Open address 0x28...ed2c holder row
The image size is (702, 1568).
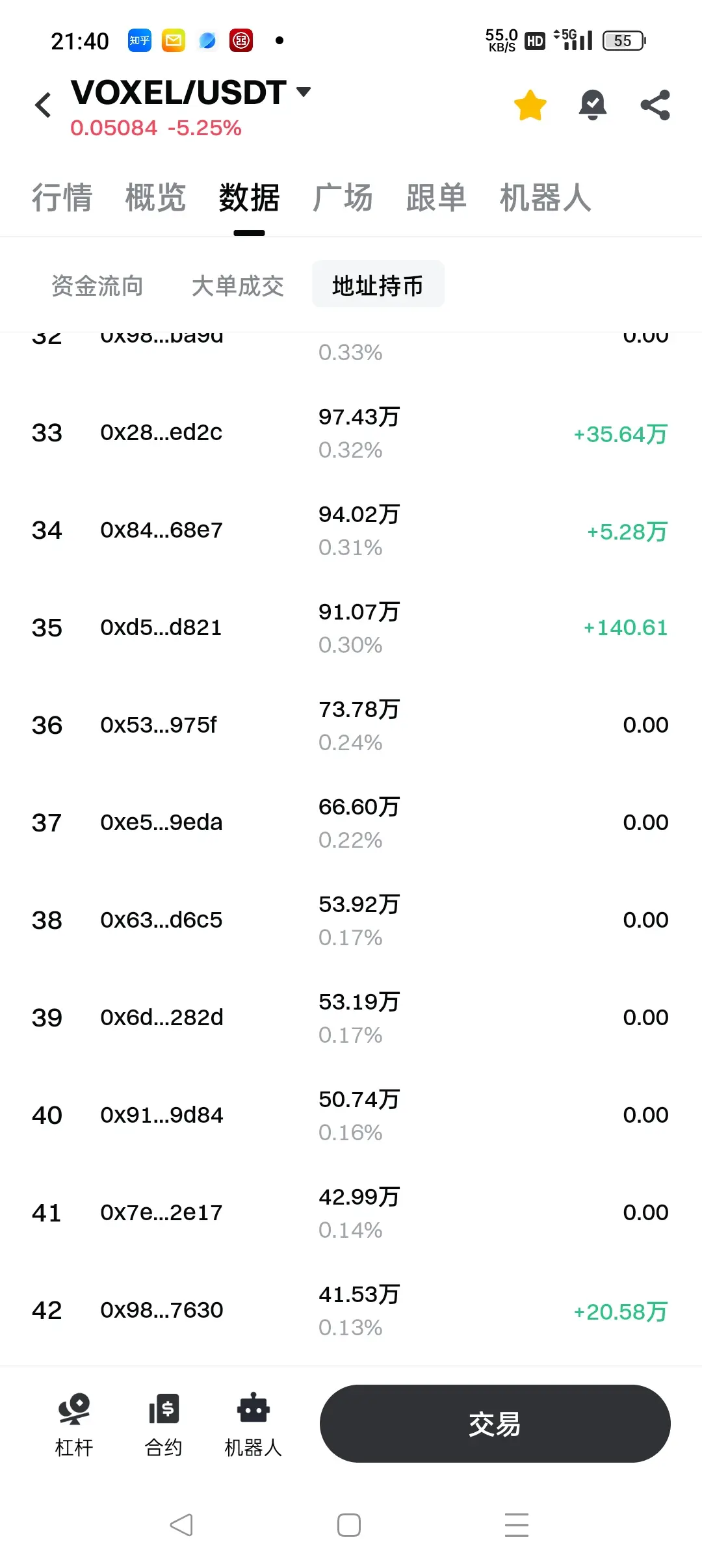tap(351, 433)
